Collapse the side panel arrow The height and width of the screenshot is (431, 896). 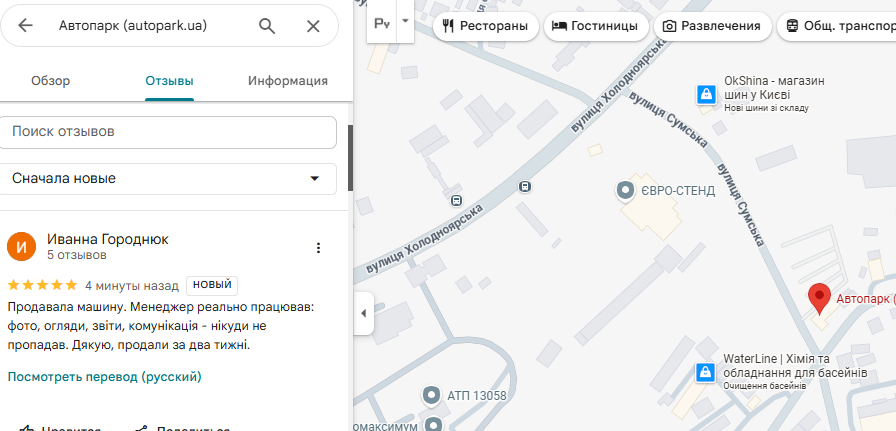tap(363, 313)
